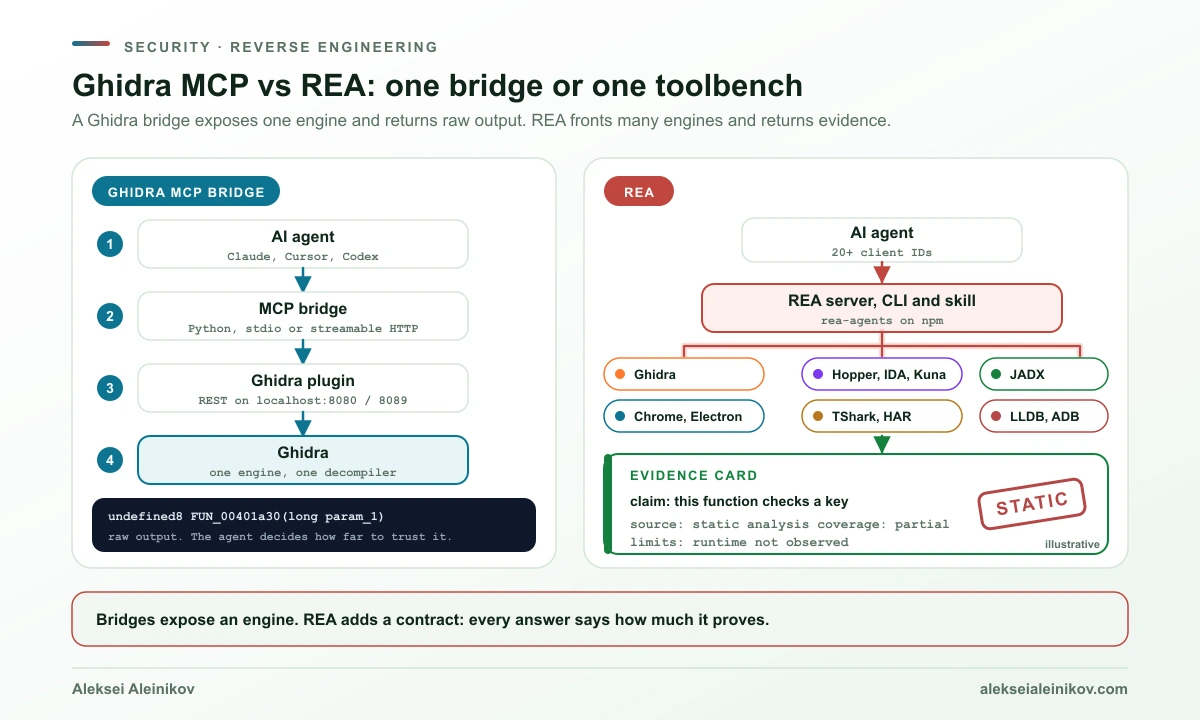Click the purple dot in the Hopper chip
The image size is (1200, 720).
[x=818, y=374]
